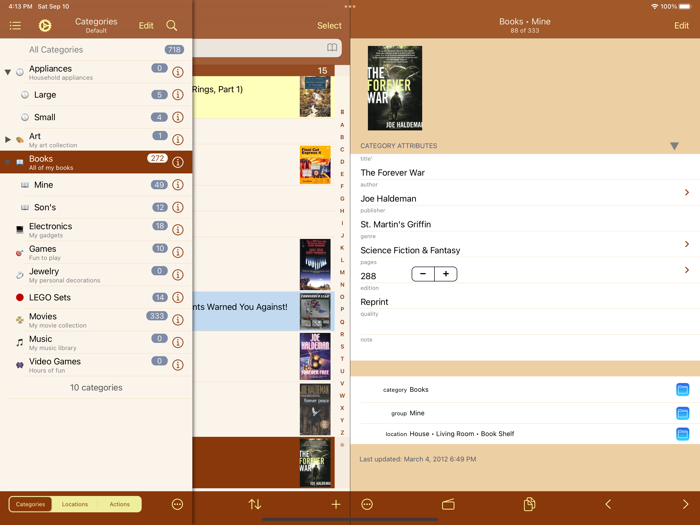Open The Forever War cover image

(395, 88)
